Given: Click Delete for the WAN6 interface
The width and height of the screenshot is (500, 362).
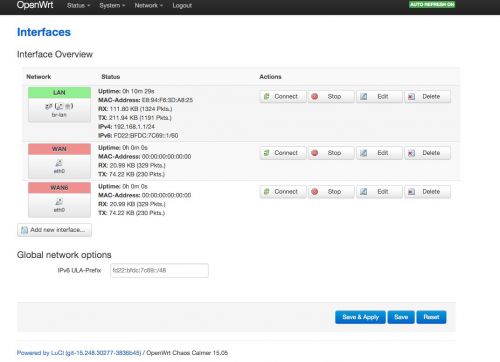Looking at the screenshot, I should (x=427, y=192).
